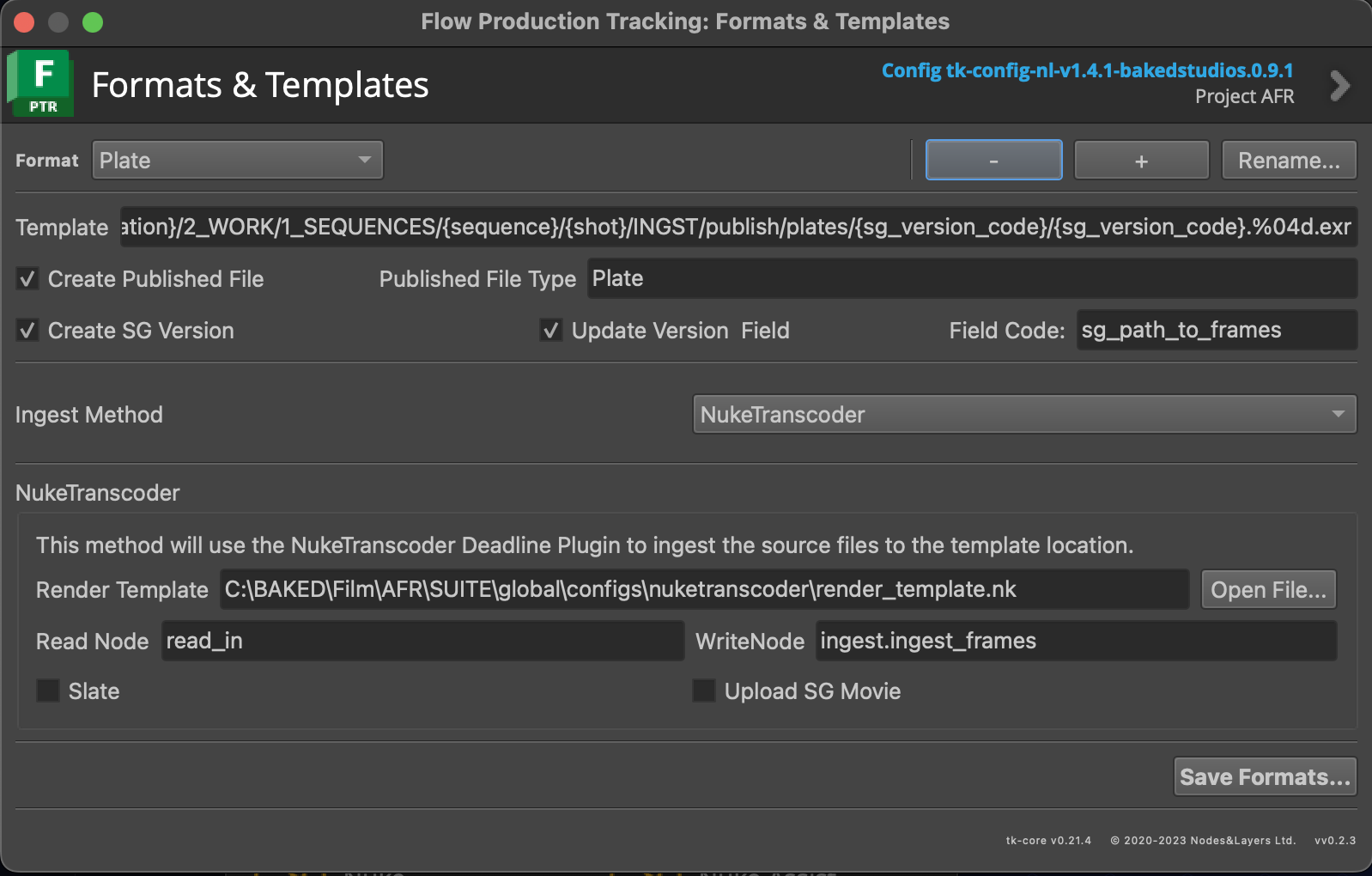The width and height of the screenshot is (1372, 876).
Task: Click the green macOS zoom button
Action: pyautogui.click(x=93, y=22)
